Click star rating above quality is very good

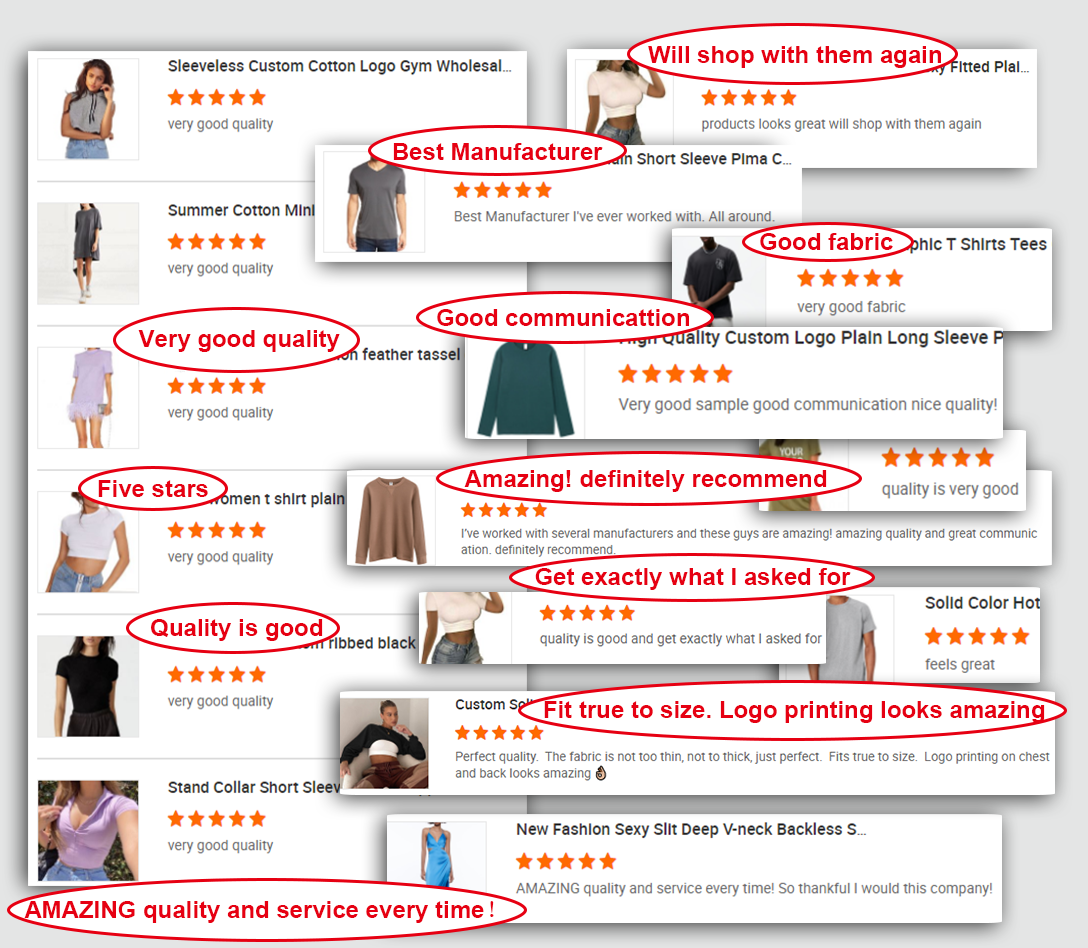click(937, 458)
